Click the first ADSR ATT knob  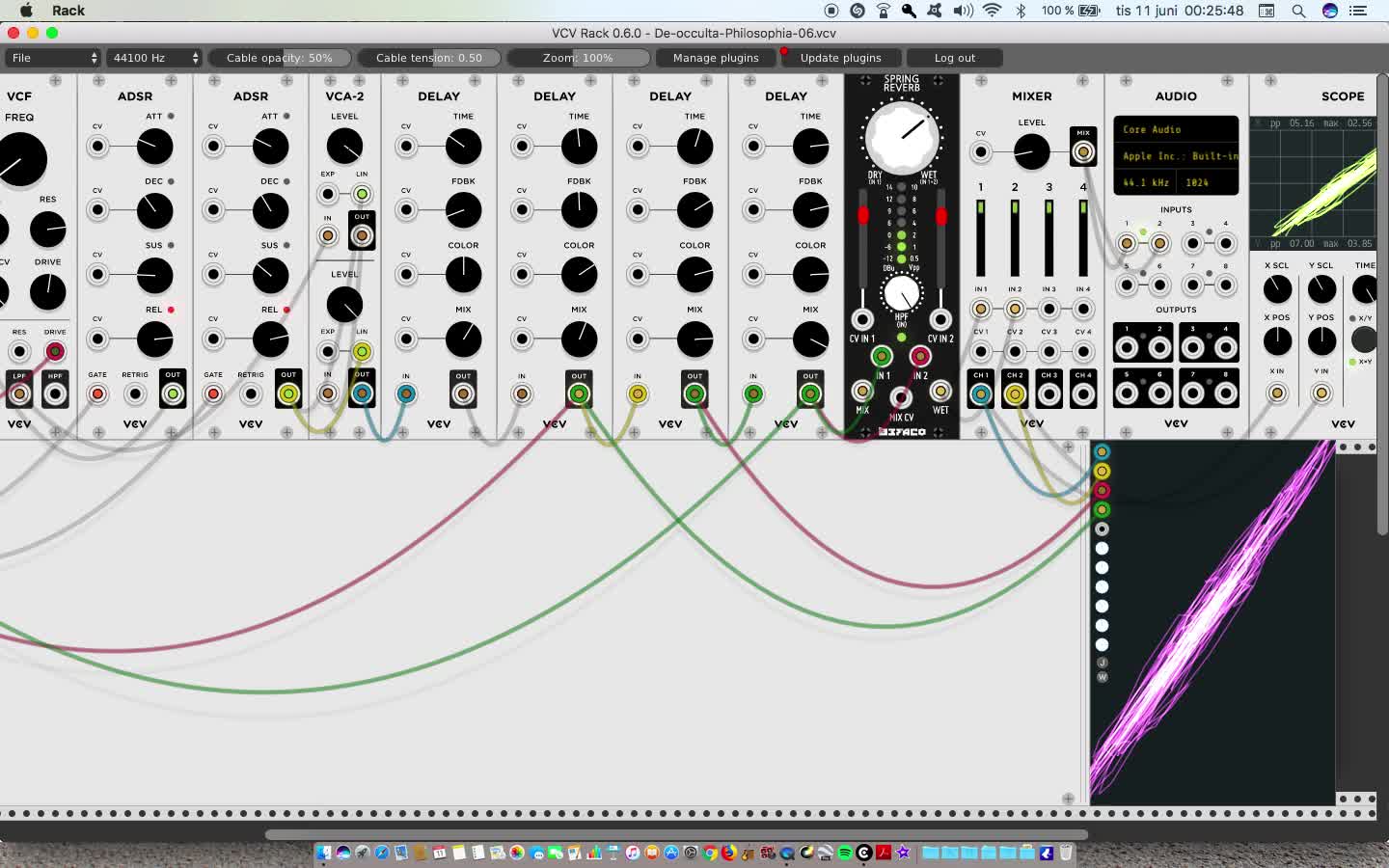(154, 147)
